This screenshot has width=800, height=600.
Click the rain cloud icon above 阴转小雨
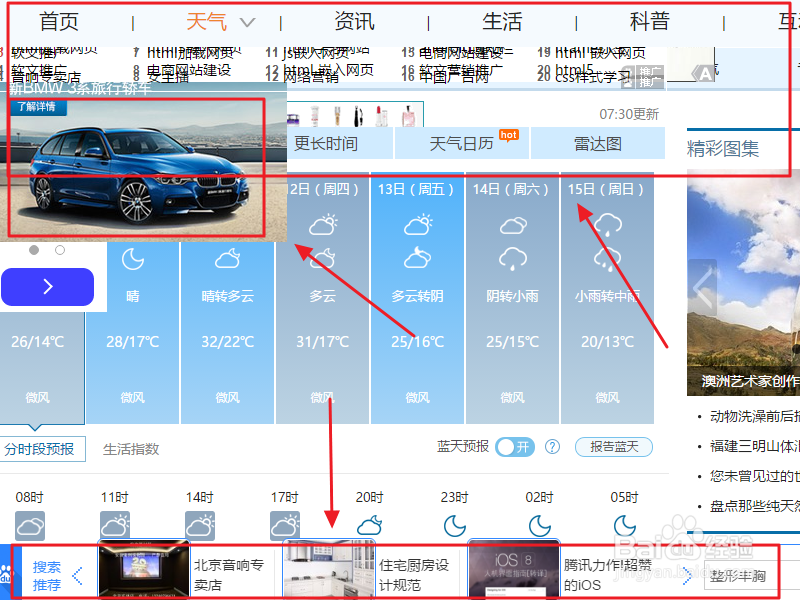(x=513, y=259)
